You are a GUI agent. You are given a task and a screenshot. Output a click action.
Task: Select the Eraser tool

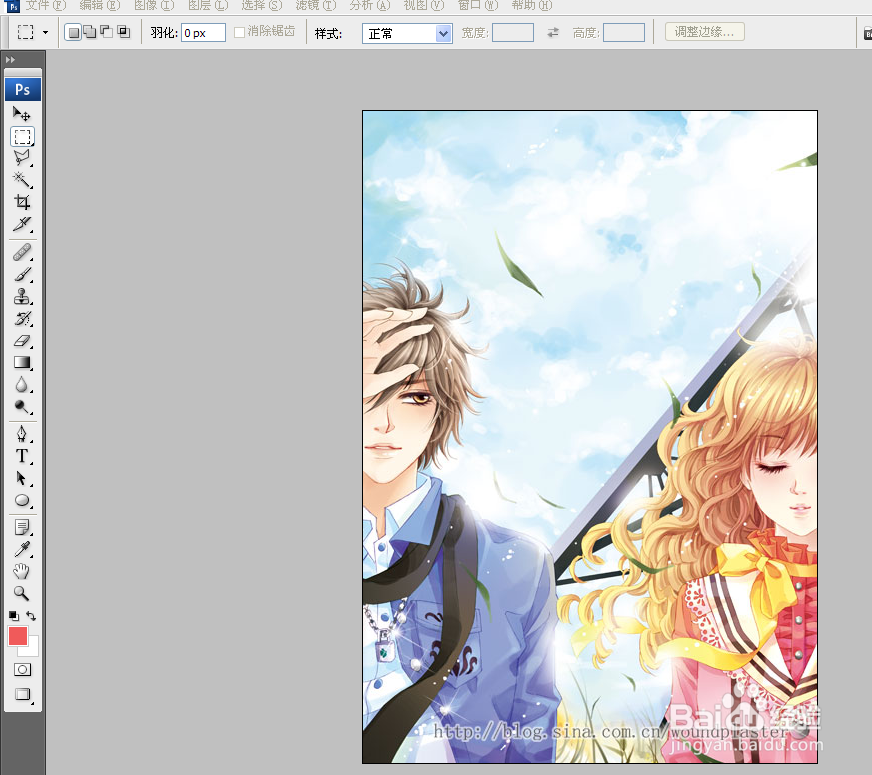pyautogui.click(x=22, y=341)
